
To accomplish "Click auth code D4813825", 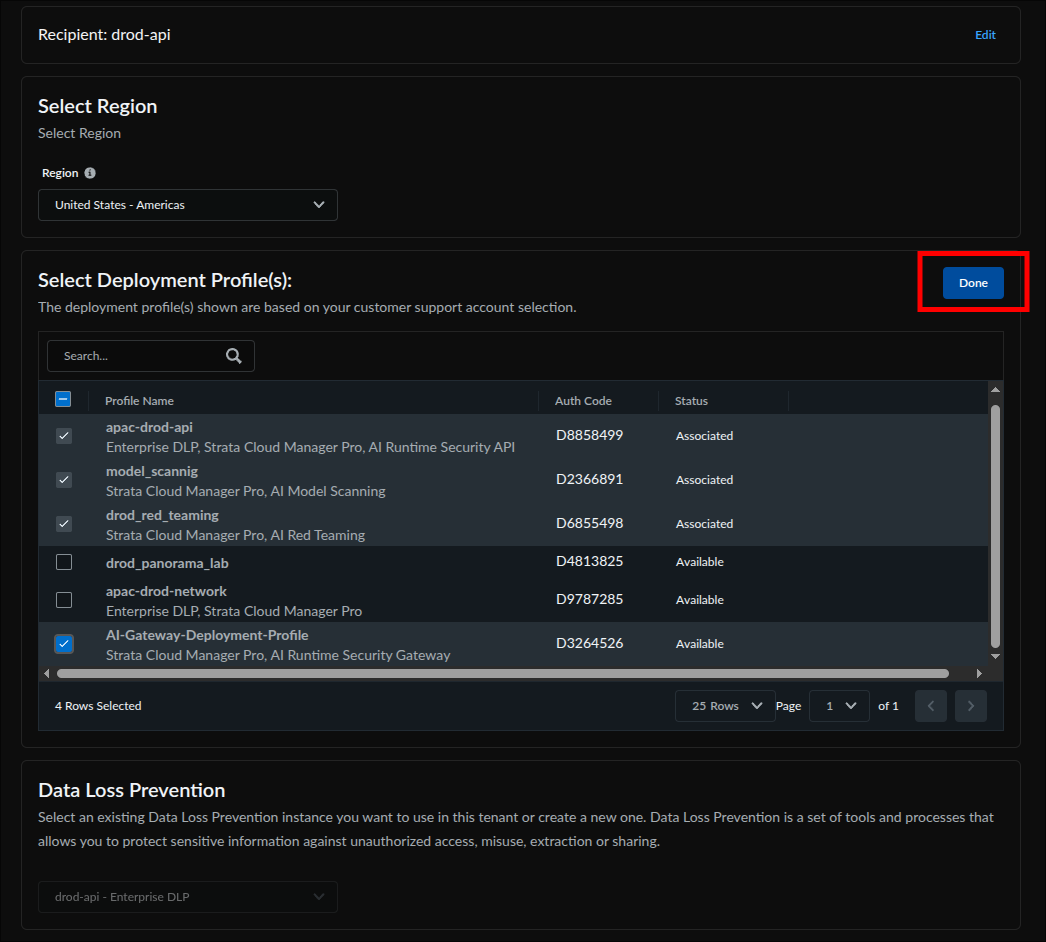I will pyautogui.click(x=590, y=561).
